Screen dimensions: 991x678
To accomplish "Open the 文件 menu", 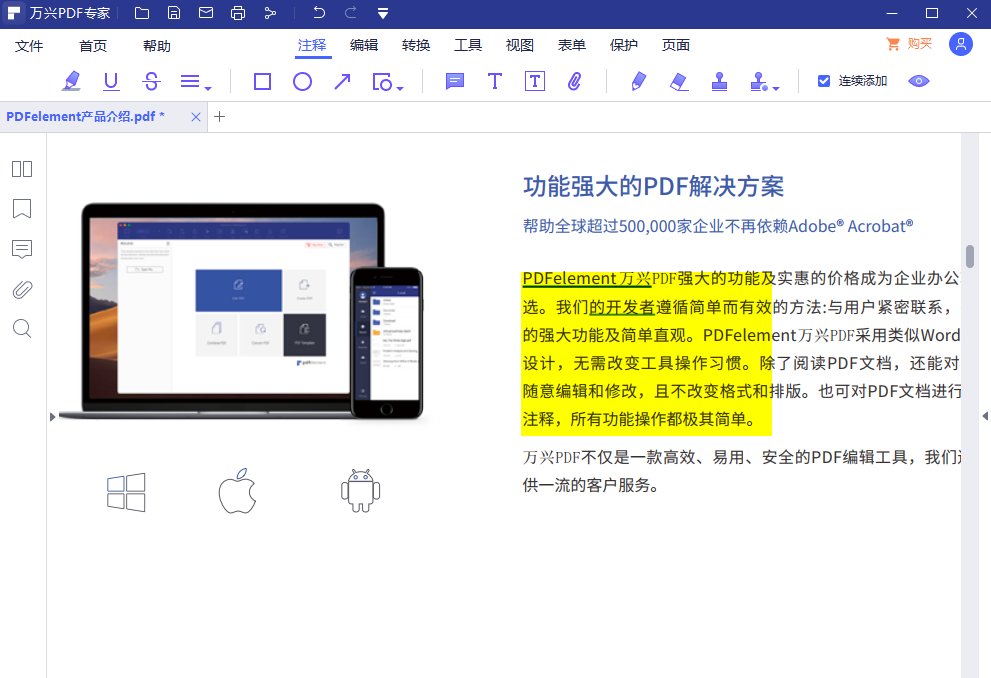I will [x=29, y=45].
